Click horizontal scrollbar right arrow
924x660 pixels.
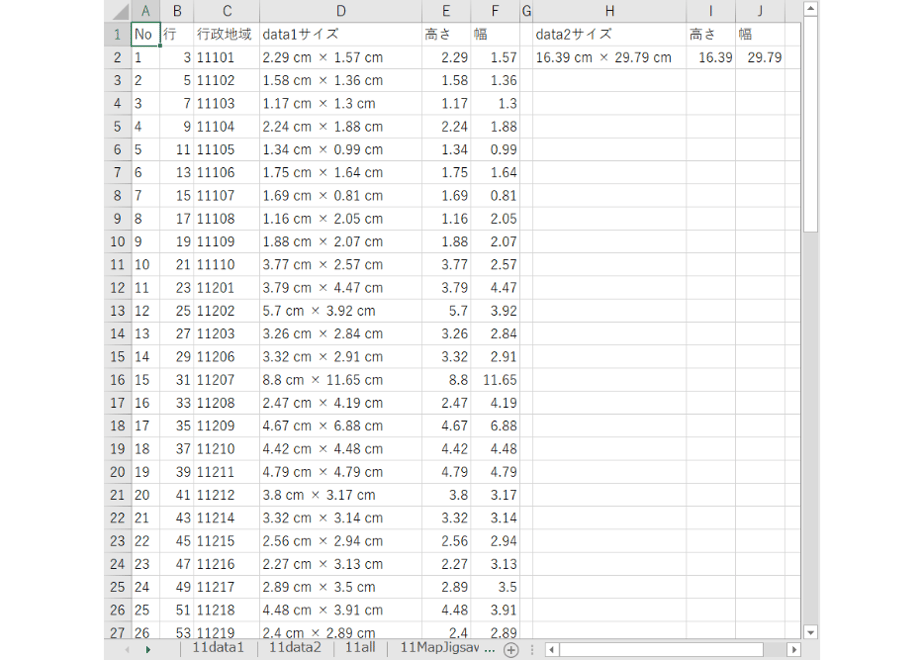[793, 649]
